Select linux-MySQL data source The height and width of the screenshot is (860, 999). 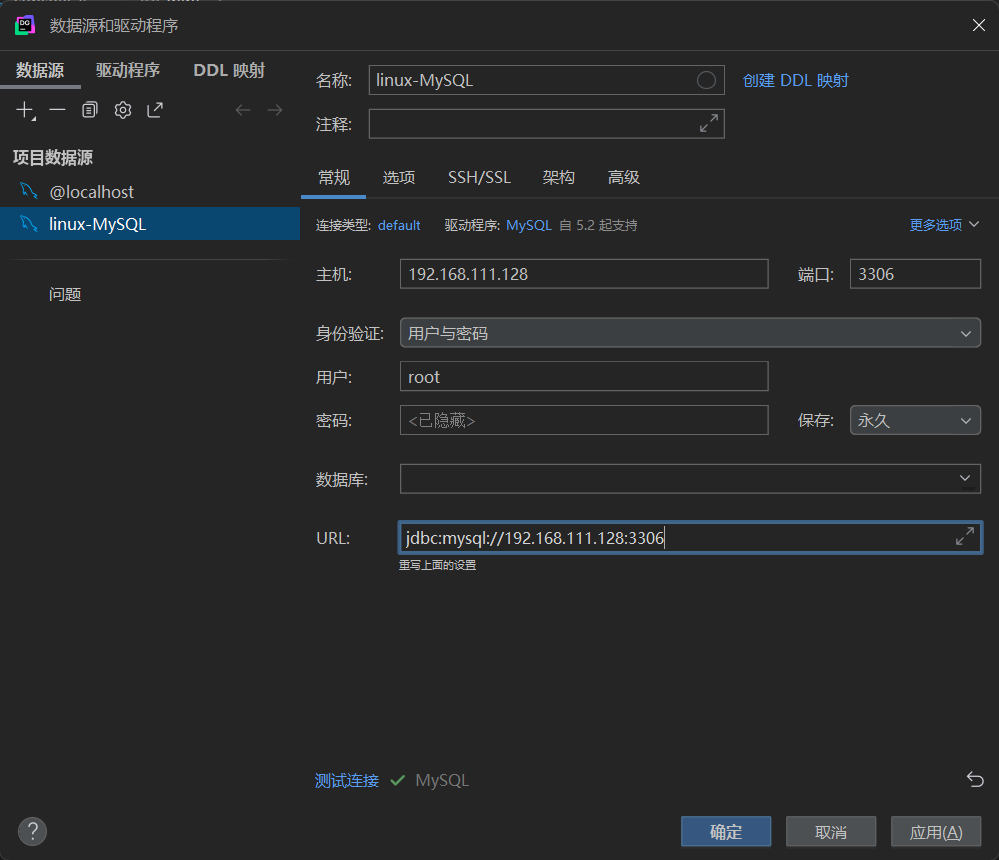point(150,224)
